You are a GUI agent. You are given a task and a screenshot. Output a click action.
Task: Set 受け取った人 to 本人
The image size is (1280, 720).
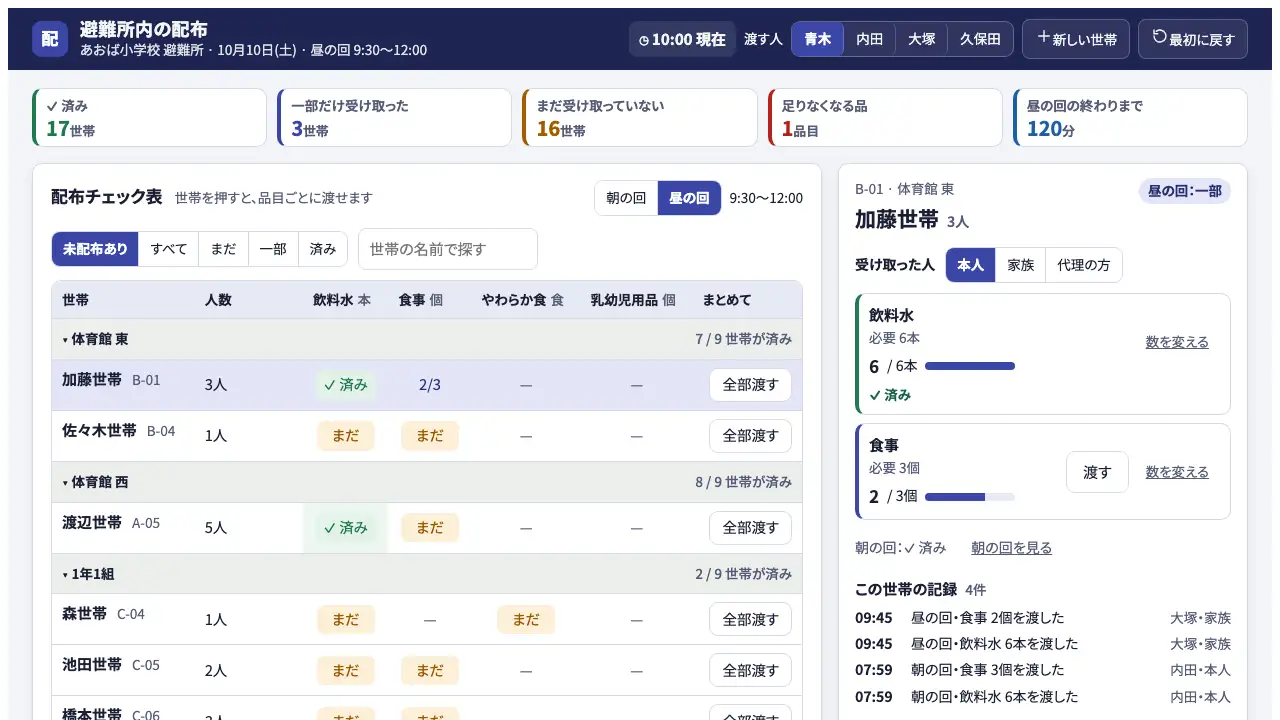(x=970, y=265)
